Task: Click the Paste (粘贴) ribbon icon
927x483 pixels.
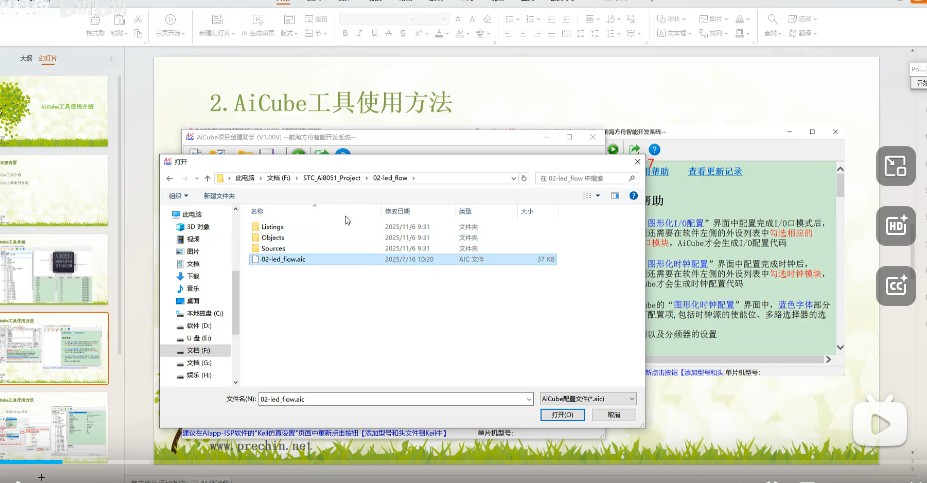Action: (x=119, y=26)
